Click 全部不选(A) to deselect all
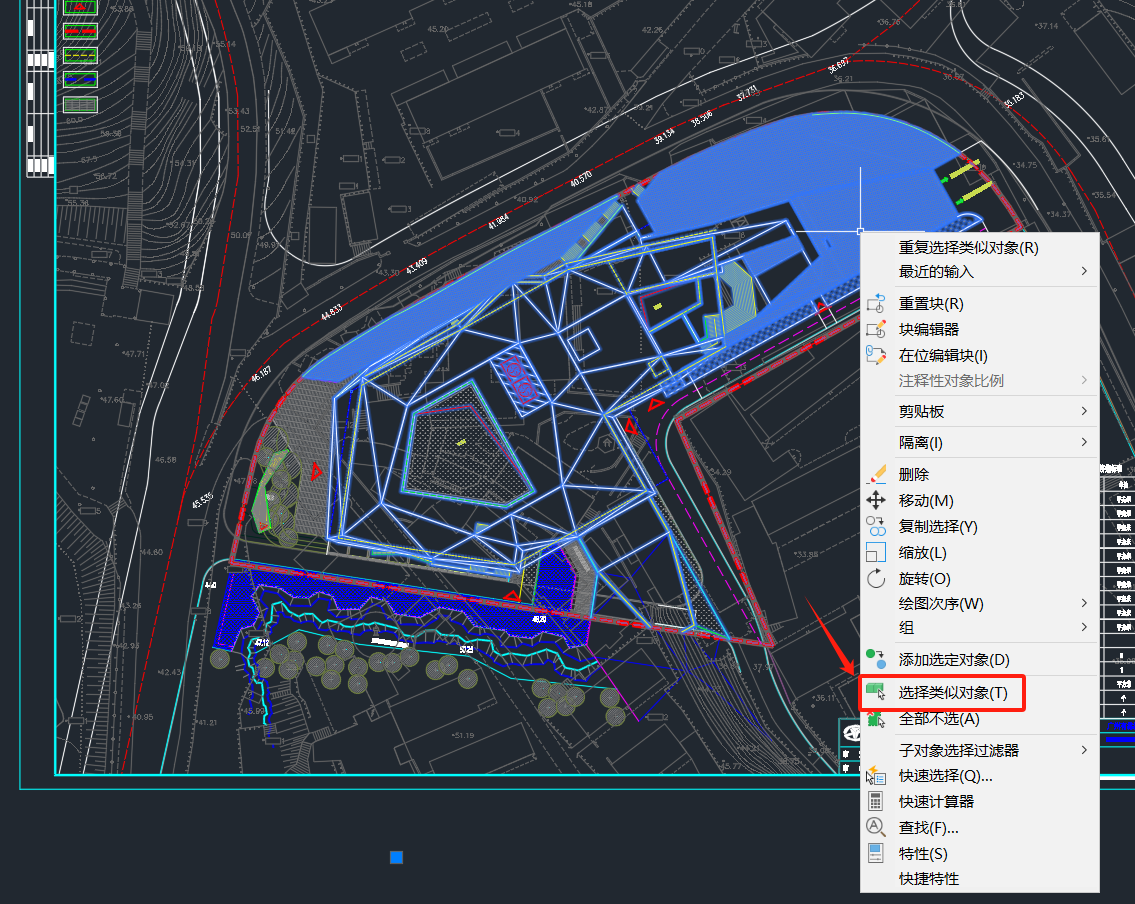The width and height of the screenshot is (1135, 904). click(x=939, y=718)
